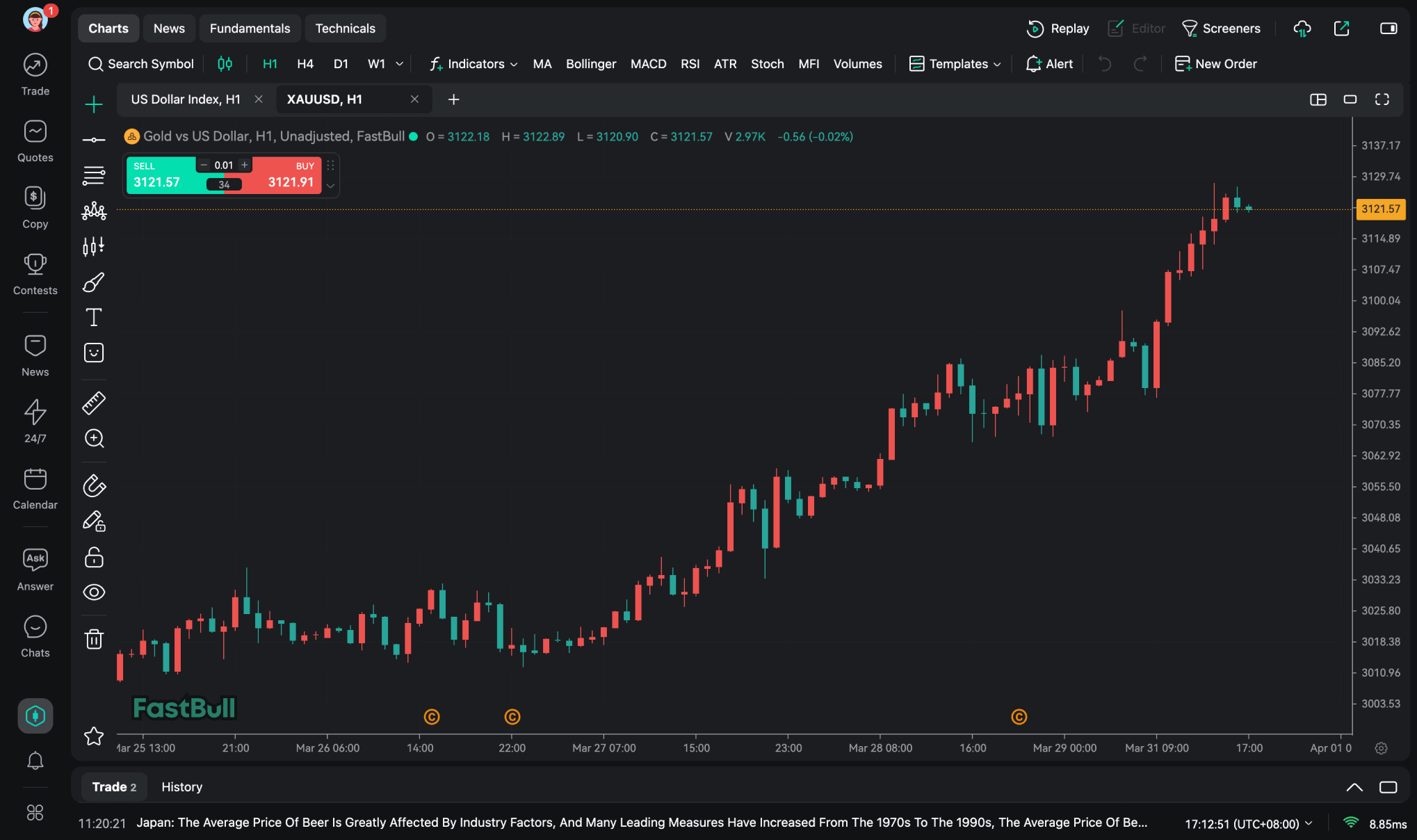The width and height of the screenshot is (1417, 840).
Task: Expand more timeframes chevron after W1
Action: click(x=400, y=64)
